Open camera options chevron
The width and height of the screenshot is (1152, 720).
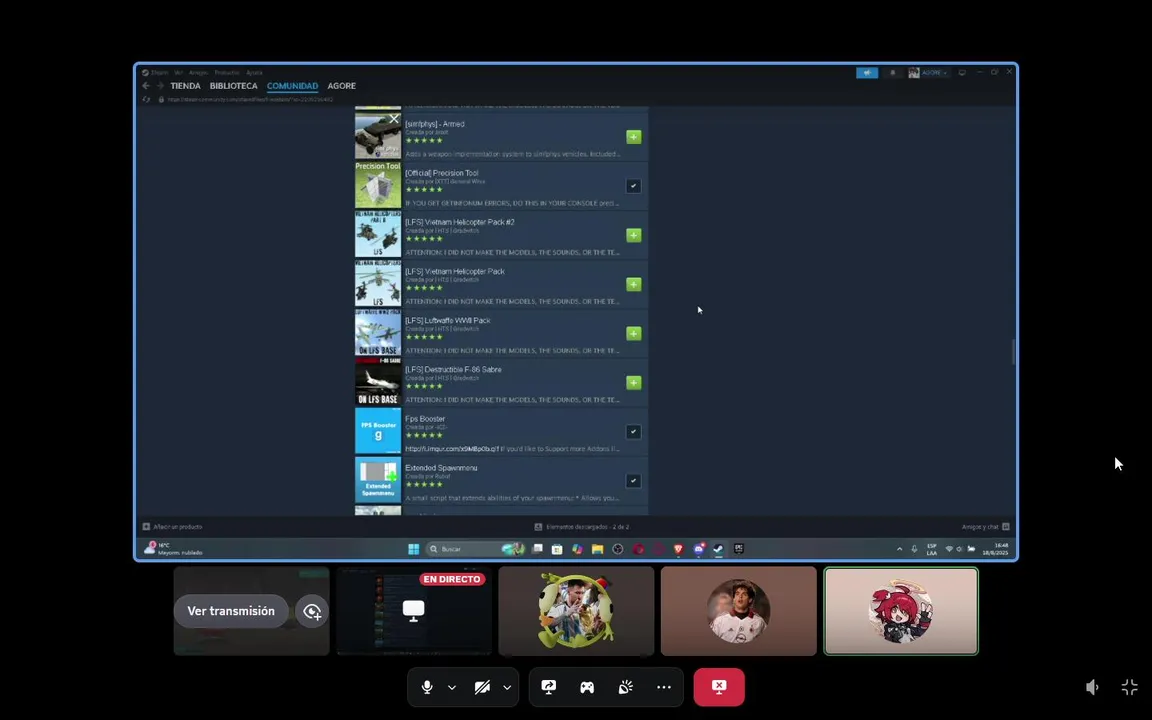(x=507, y=688)
